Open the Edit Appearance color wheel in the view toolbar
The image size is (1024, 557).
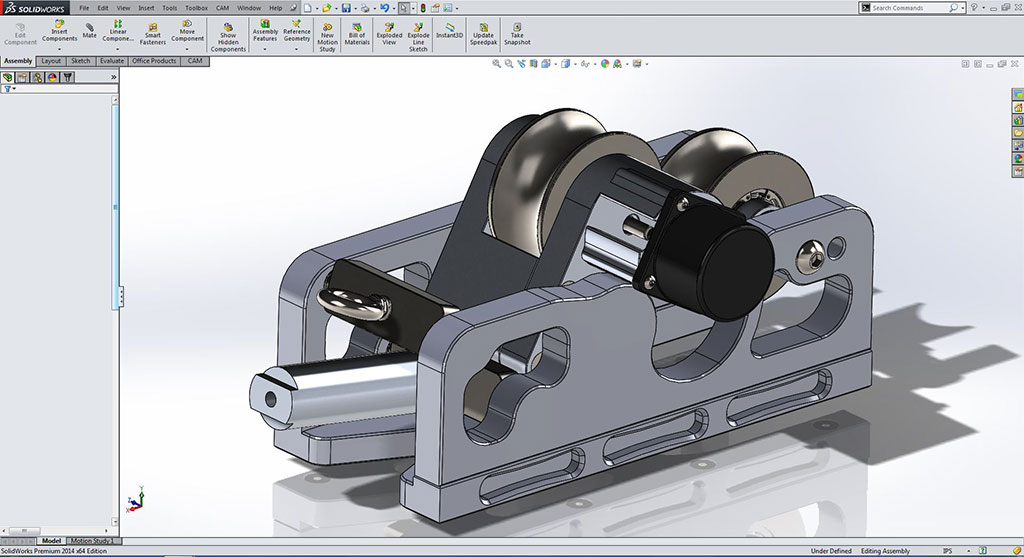605,64
